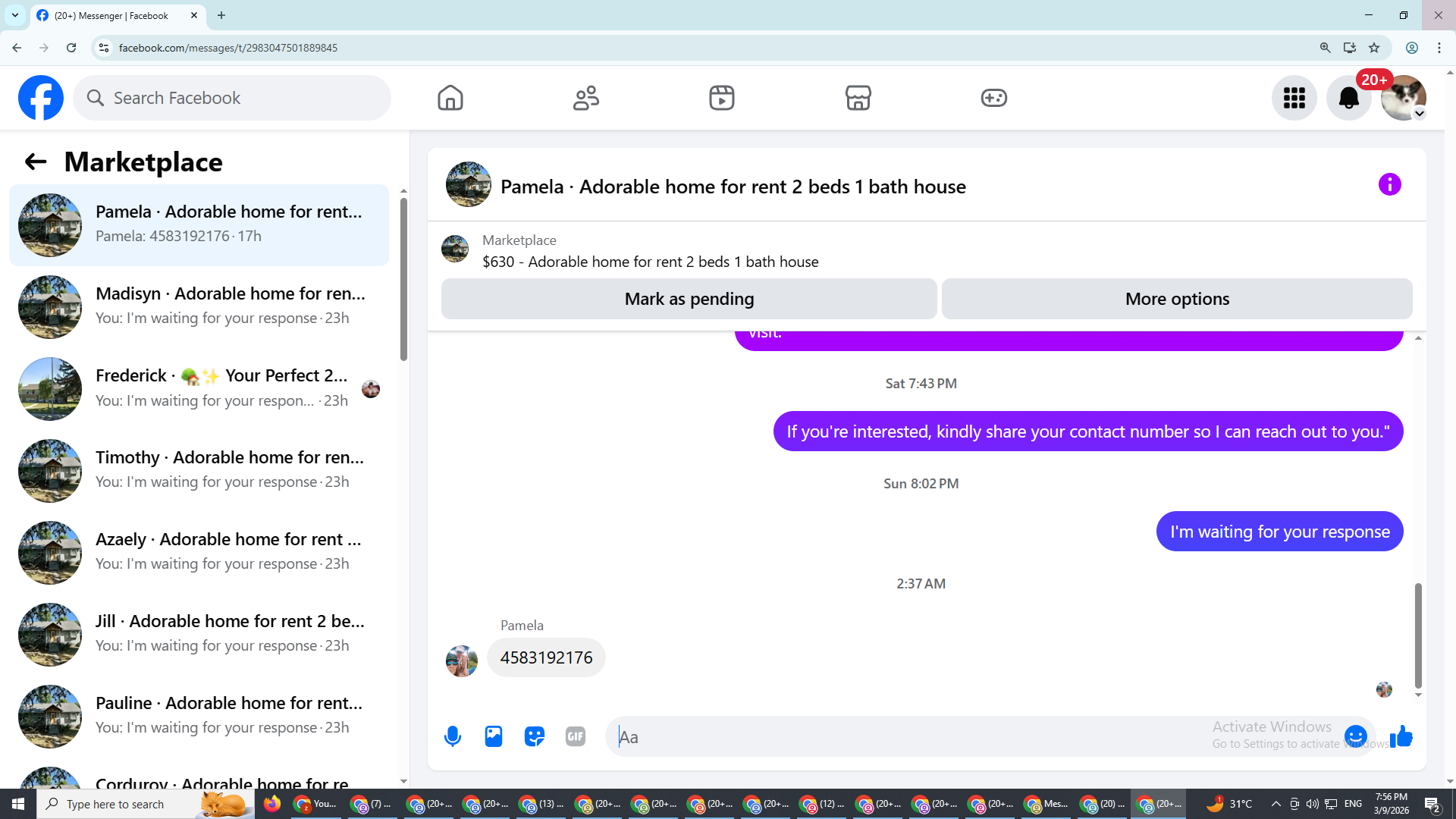
Task: Go back from Marketplace chats list
Action: 36,162
